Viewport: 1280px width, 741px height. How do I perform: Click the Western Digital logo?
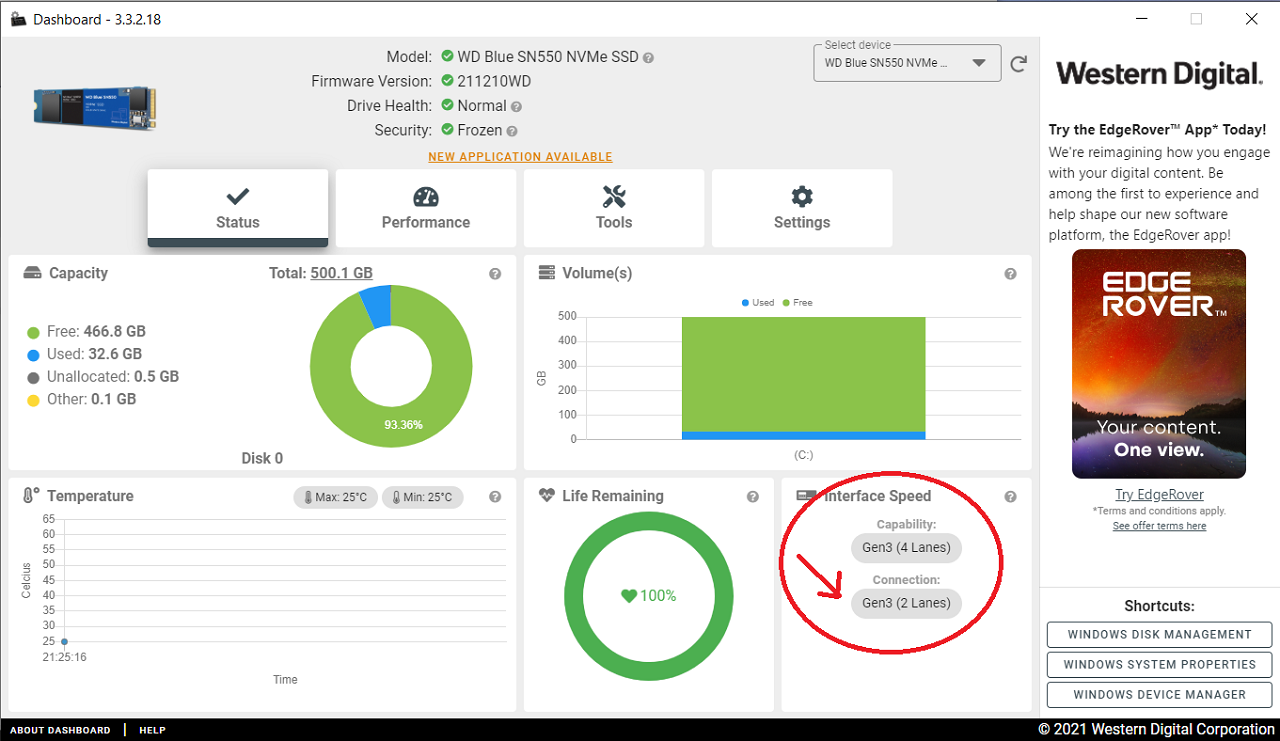(x=1160, y=74)
